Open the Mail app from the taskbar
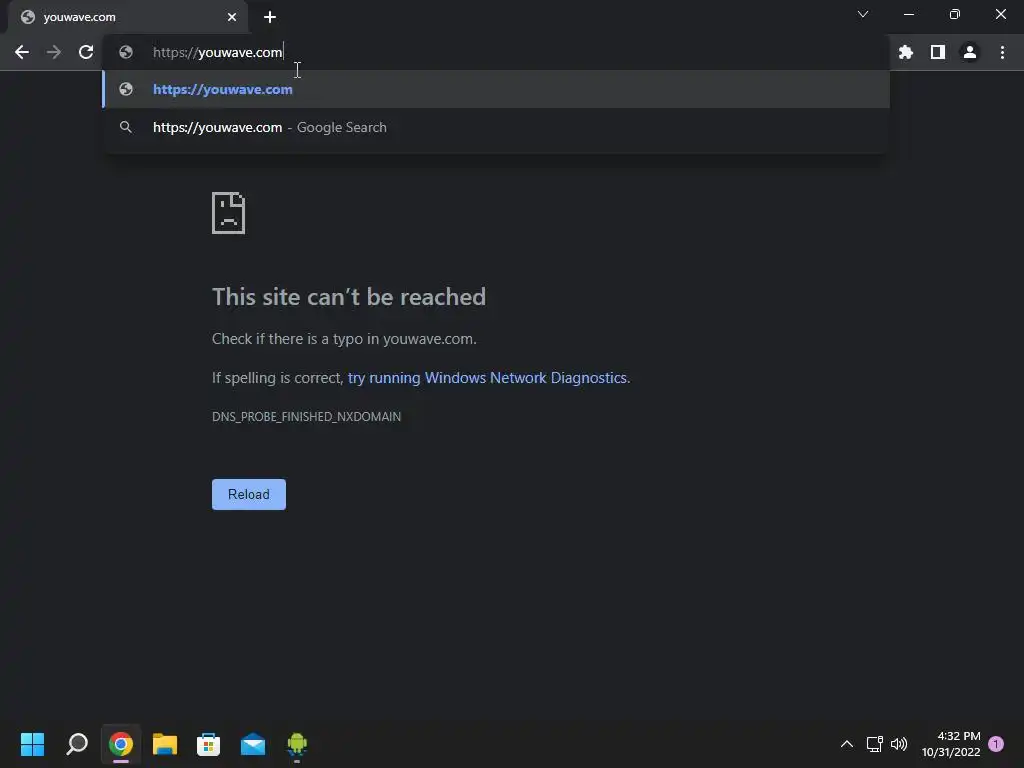1024x768 pixels. click(x=253, y=744)
